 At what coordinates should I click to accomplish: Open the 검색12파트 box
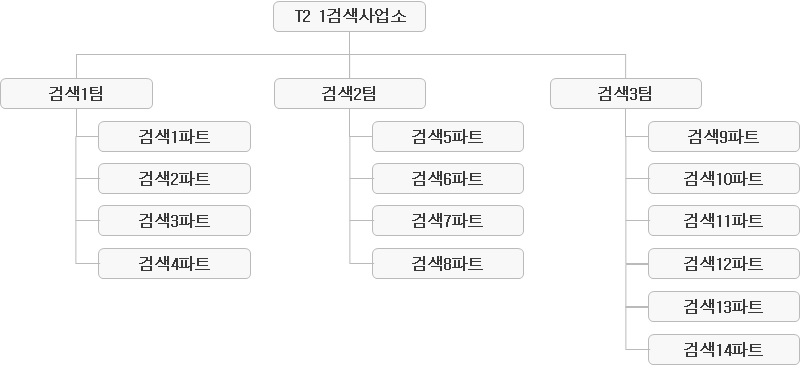pos(724,263)
